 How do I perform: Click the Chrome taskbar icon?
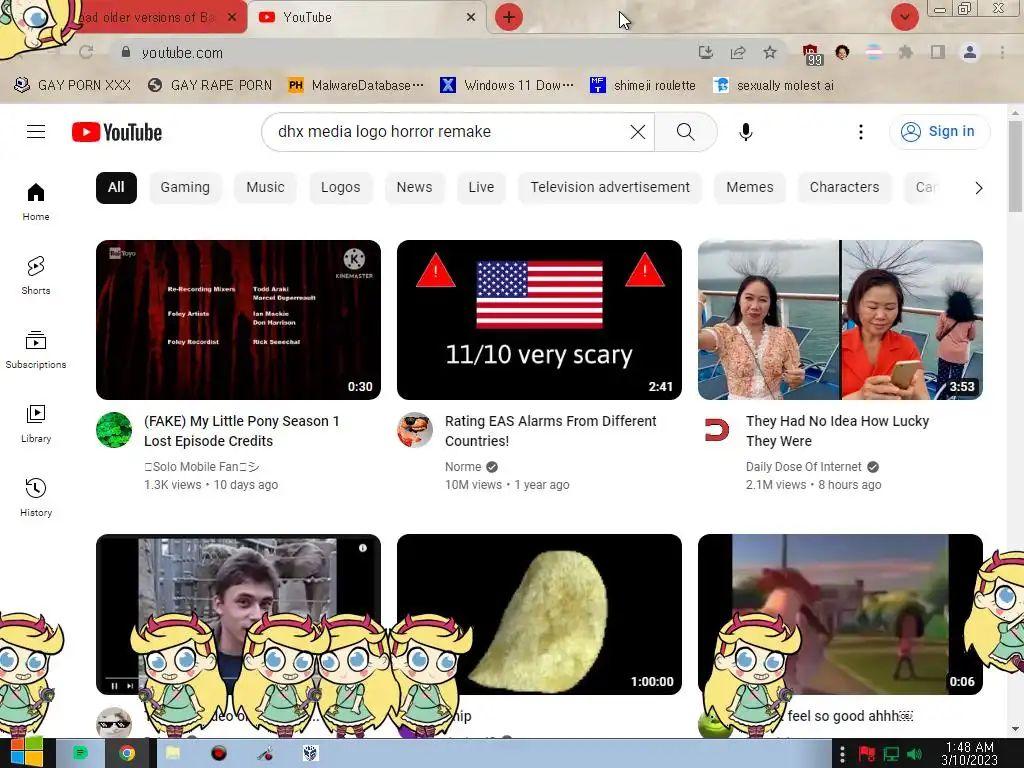(127, 754)
